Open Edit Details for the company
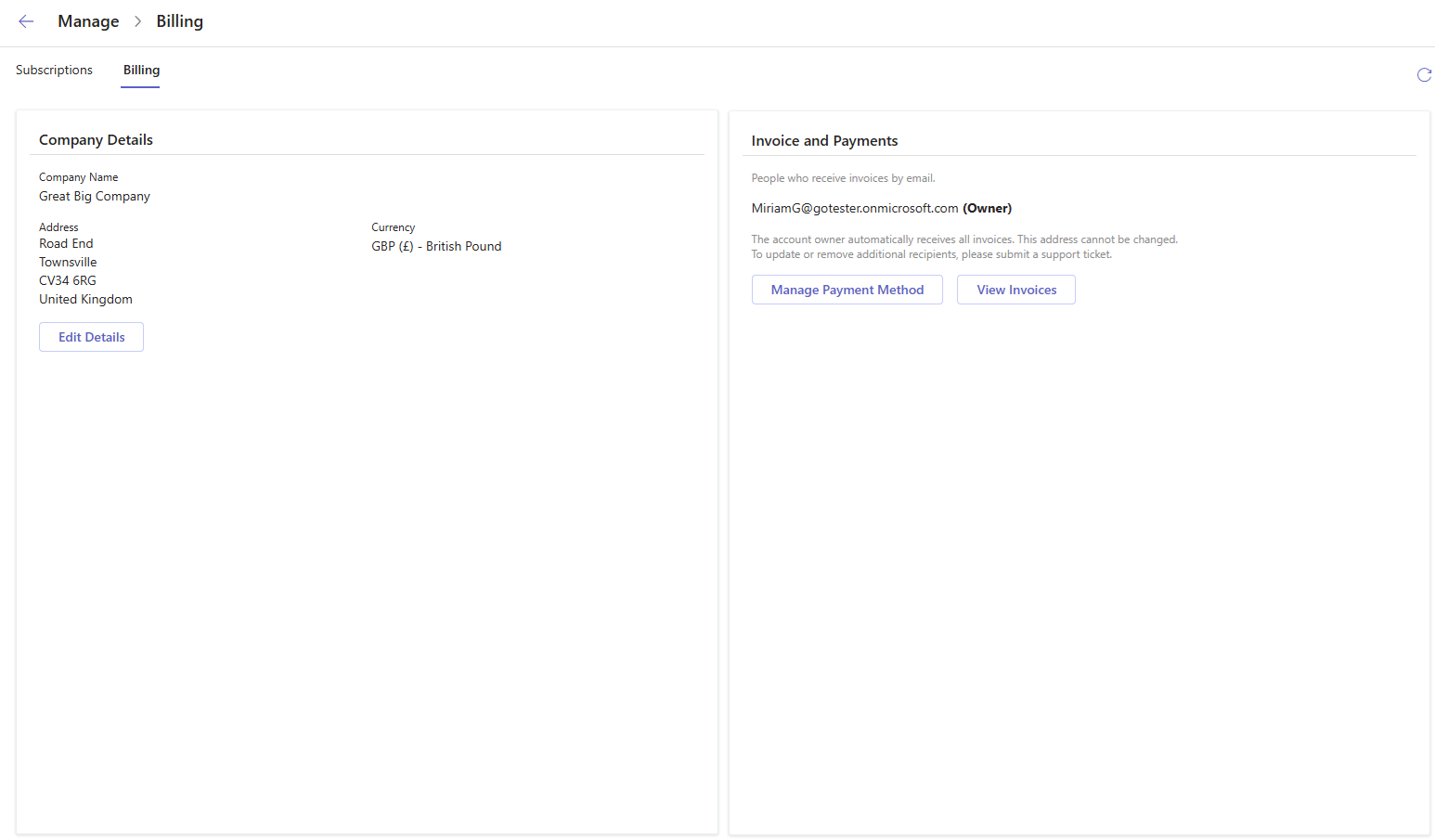Image resolution: width=1435 pixels, height=840 pixels. pos(91,337)
